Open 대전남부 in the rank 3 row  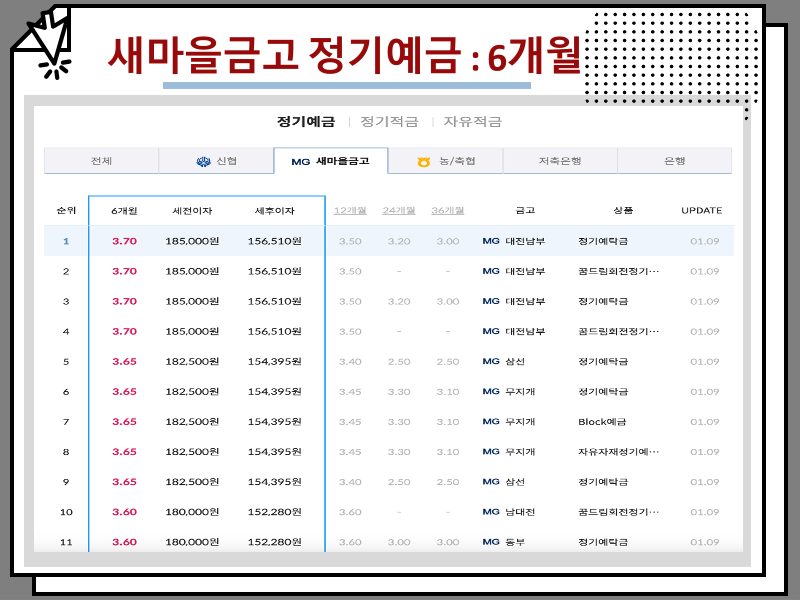525,301
